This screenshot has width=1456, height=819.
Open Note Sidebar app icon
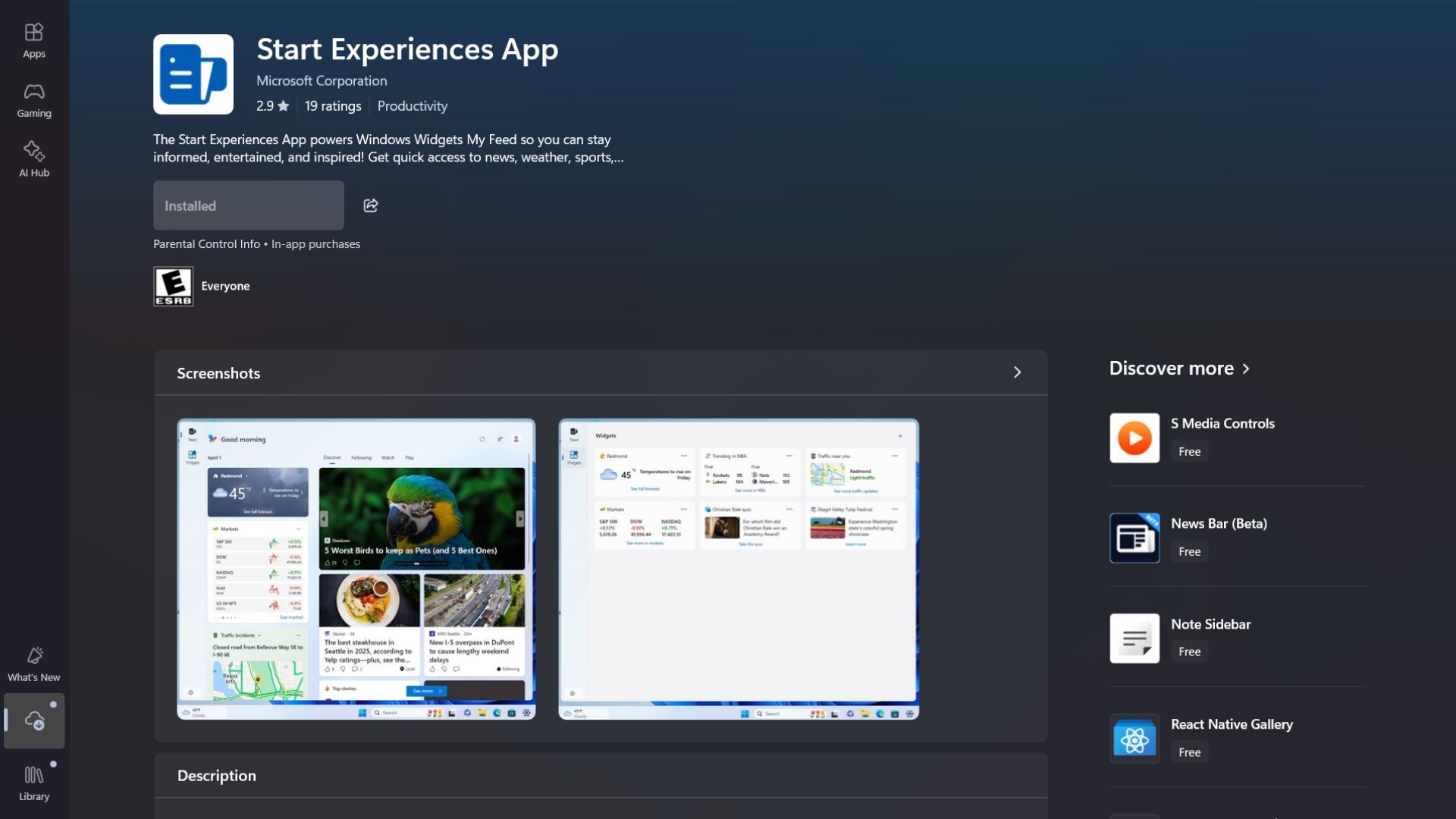[1134, 639]
